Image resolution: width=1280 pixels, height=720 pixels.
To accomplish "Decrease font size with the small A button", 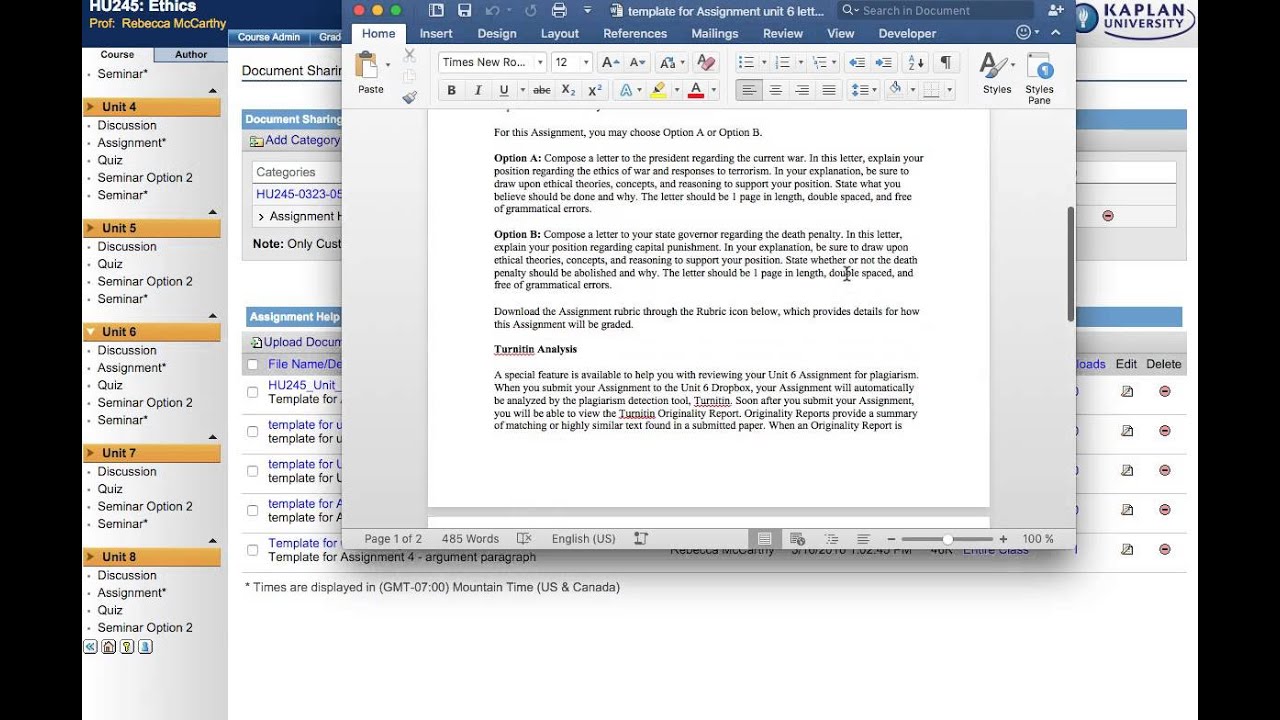I will click(637, 62).
